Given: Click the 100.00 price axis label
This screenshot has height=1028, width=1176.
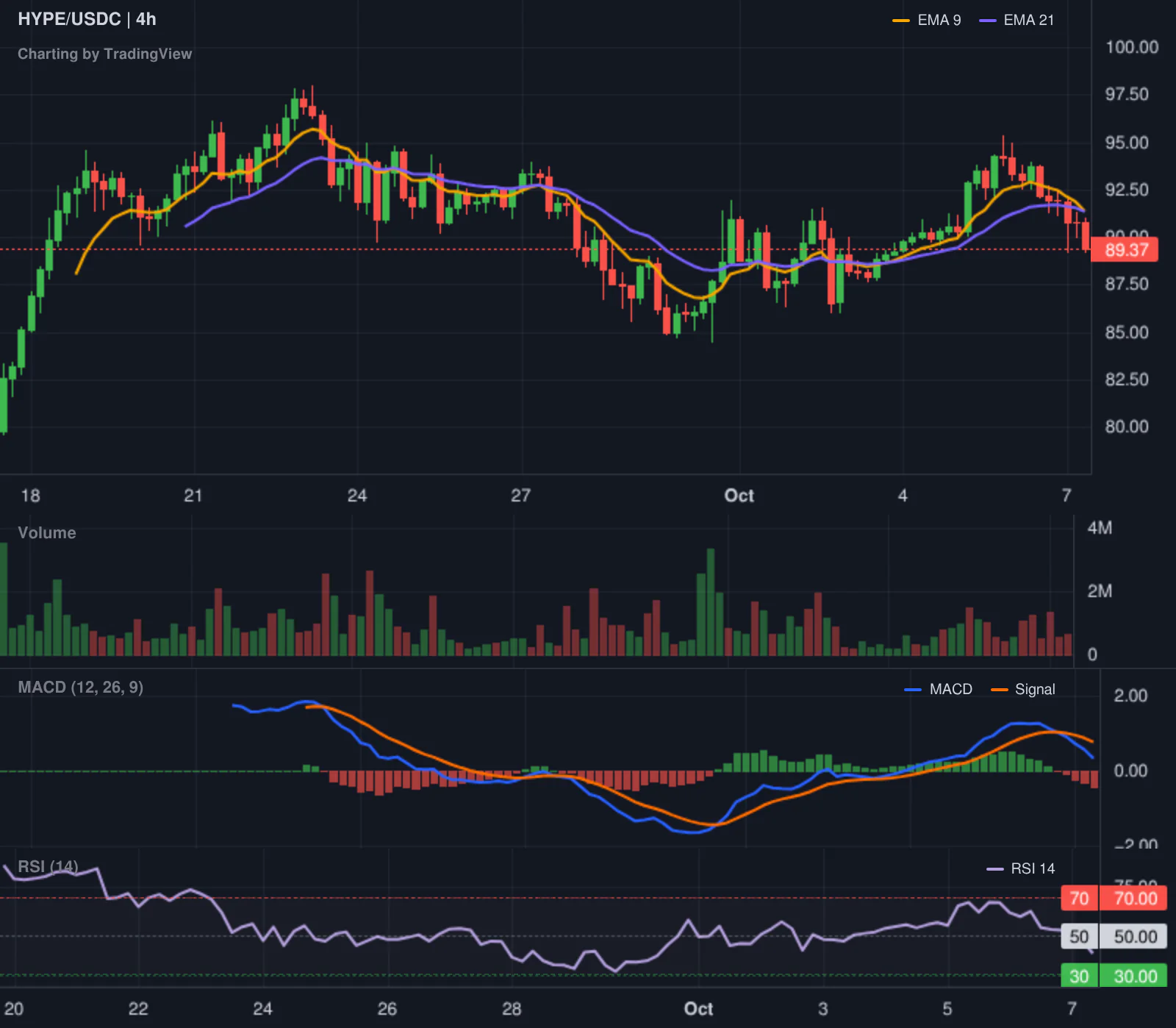Looking at the screenshot, I should click(x=1132, y=47).
